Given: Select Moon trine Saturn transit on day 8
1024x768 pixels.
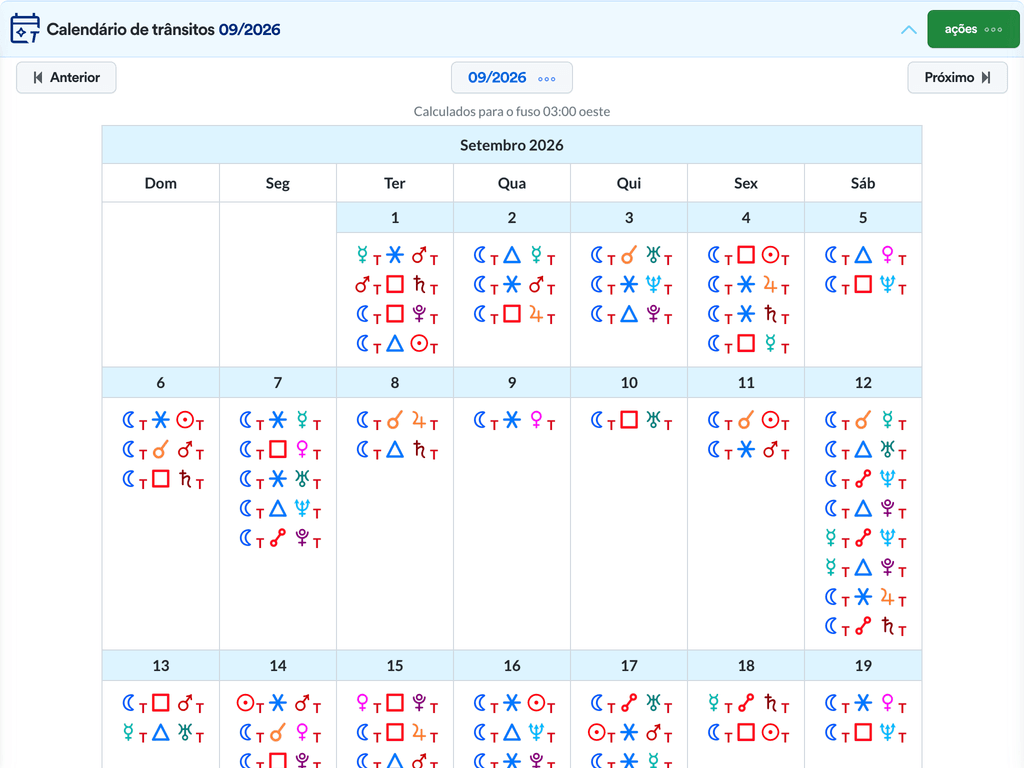Looking at the screenshot, I should click(x=396, y=450).
